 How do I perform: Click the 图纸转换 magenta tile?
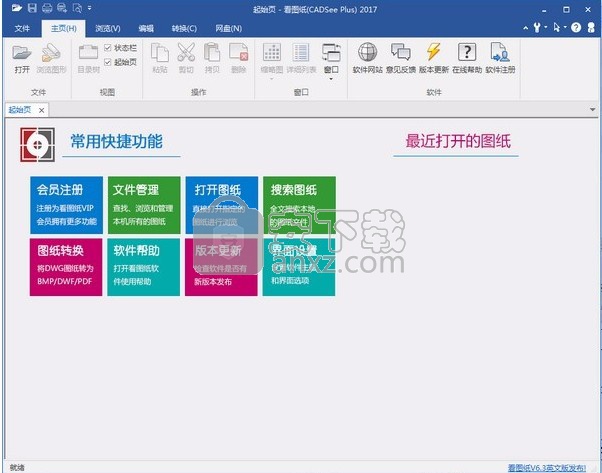[66, 267]
